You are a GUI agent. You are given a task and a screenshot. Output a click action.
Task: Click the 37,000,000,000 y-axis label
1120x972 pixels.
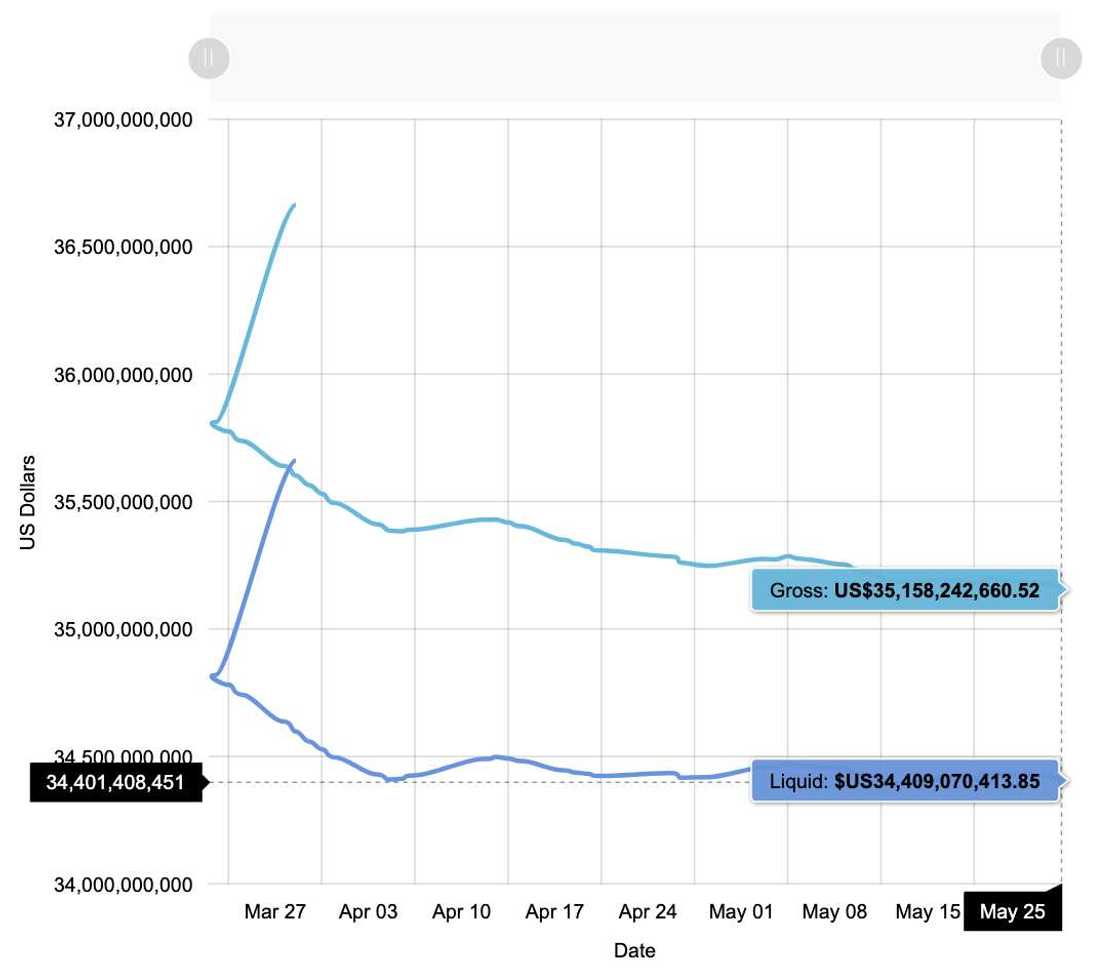pyautogui.click(x=123, y=120)
